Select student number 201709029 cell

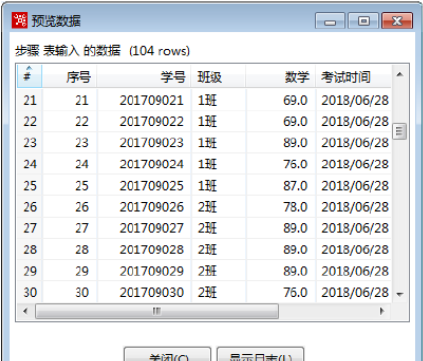(144, 271)
